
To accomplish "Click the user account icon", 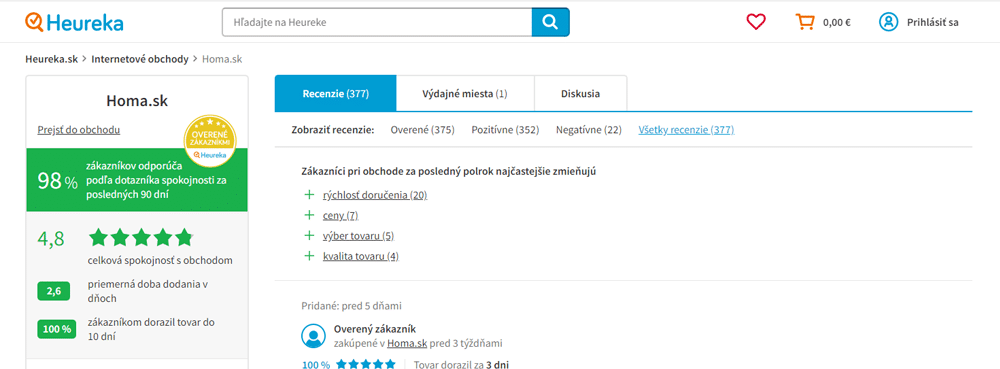I will [888, 22].
